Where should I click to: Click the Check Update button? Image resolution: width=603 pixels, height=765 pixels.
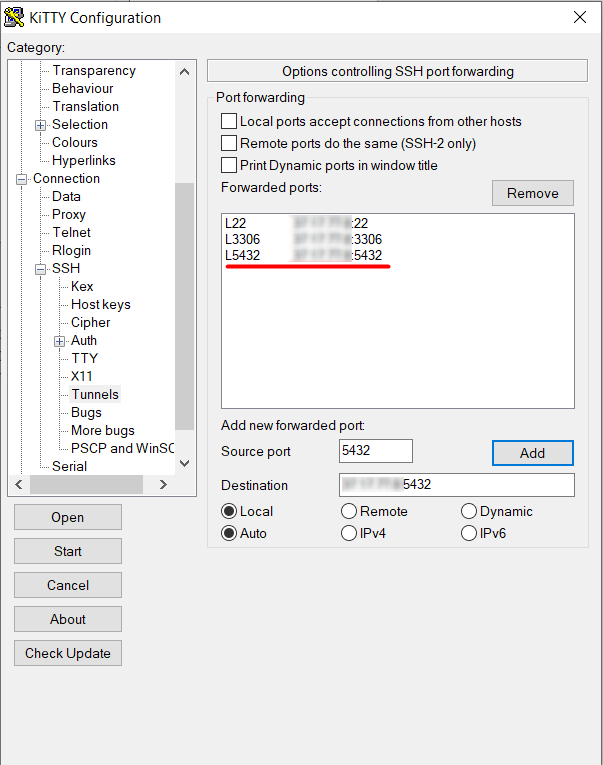pyautogui.click(x=68, y=653)
